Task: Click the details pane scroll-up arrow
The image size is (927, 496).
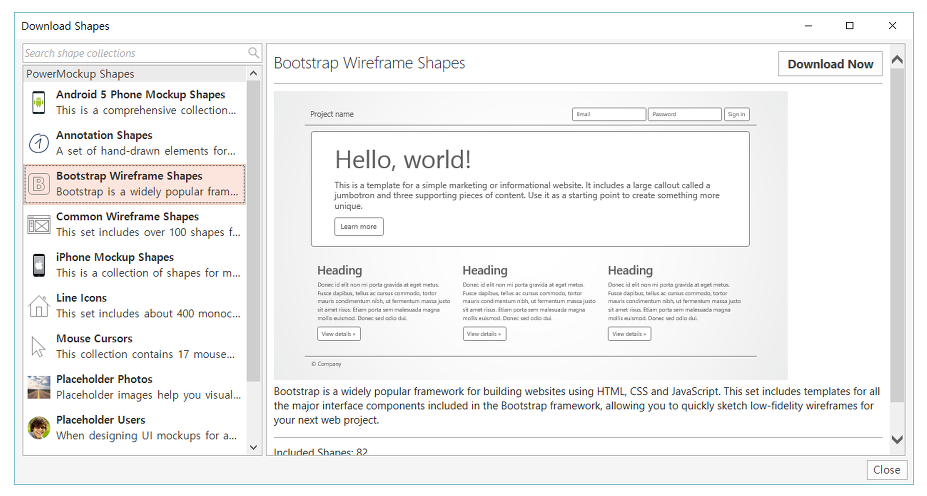Action: [x=897, y=60]
